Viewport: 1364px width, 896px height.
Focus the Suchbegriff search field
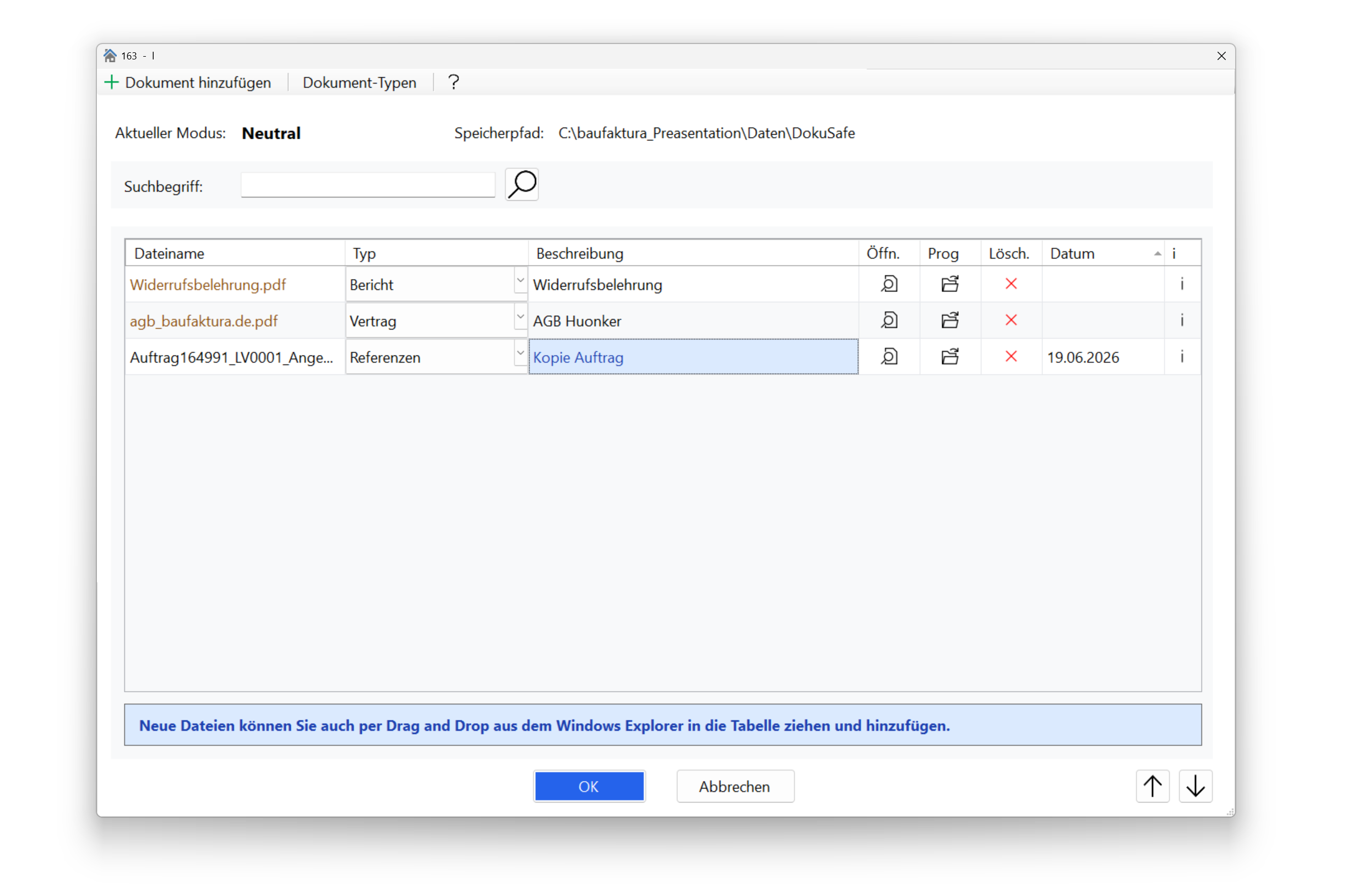click(x=367, y=185)
